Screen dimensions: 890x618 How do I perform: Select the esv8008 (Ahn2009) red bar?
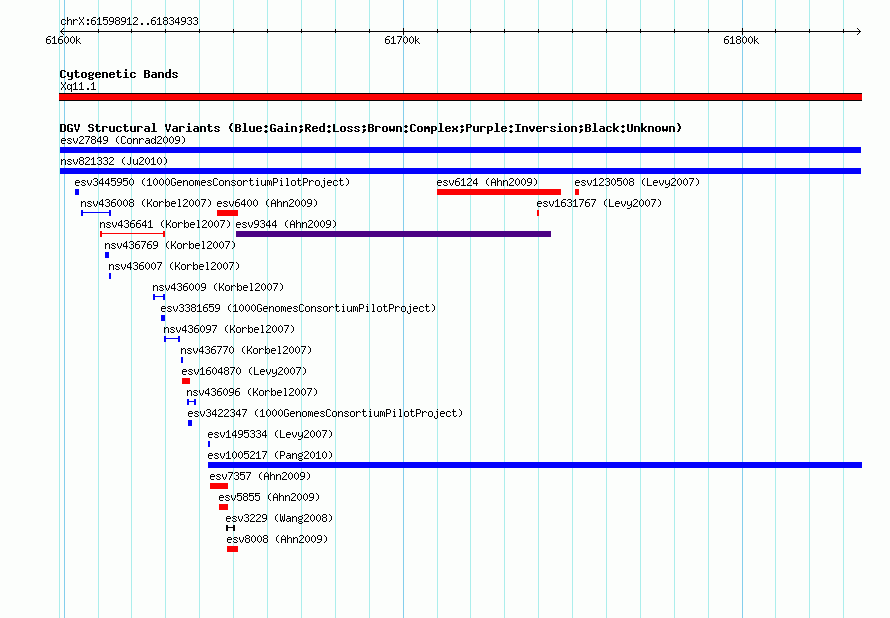coord(232,549)
